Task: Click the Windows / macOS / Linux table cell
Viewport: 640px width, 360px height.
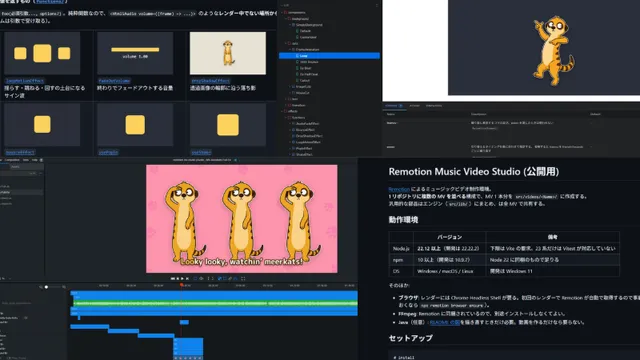Action: (450, 271)
